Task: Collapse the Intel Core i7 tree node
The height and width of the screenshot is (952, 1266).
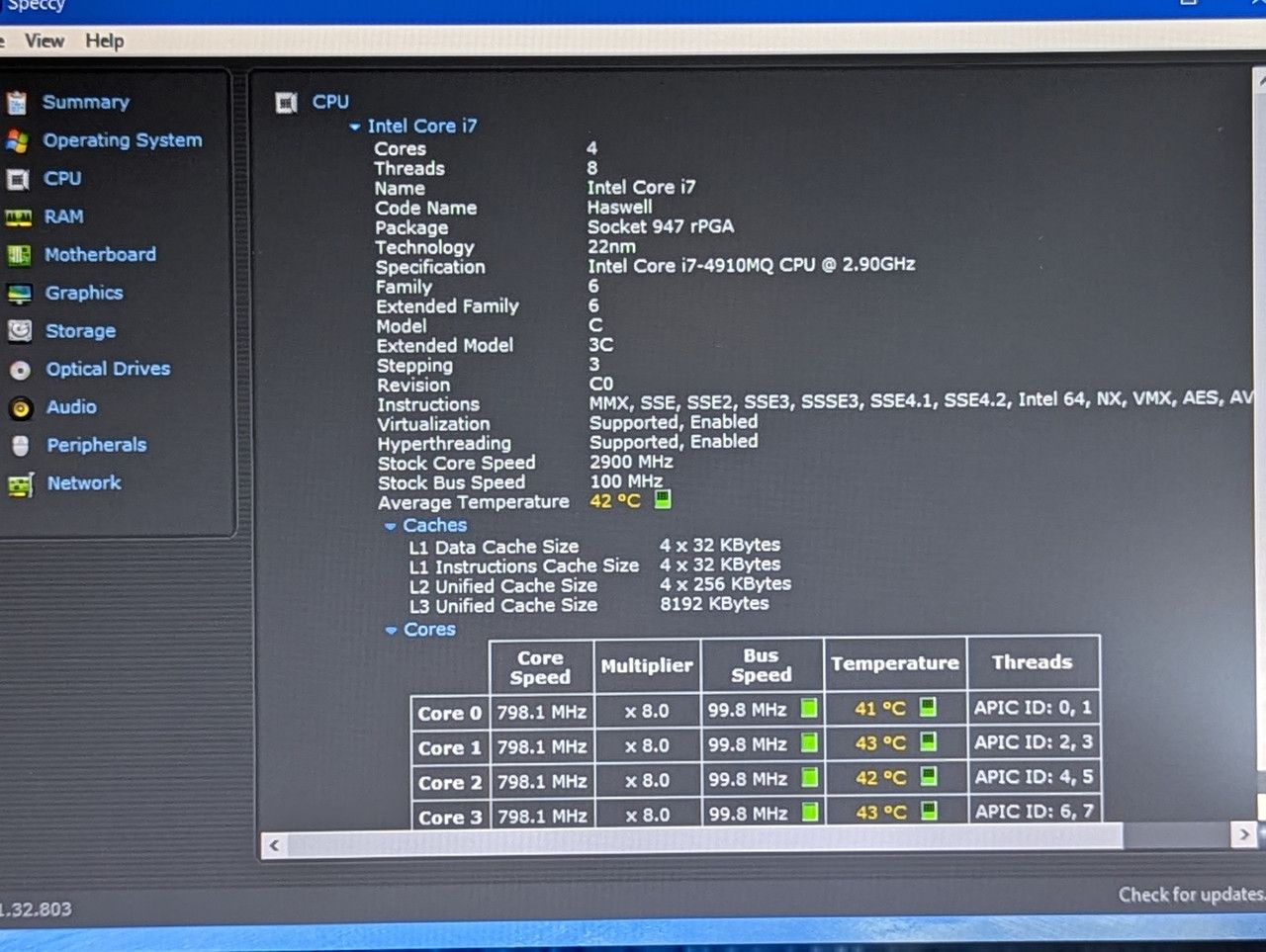Action: coord(355,127)
